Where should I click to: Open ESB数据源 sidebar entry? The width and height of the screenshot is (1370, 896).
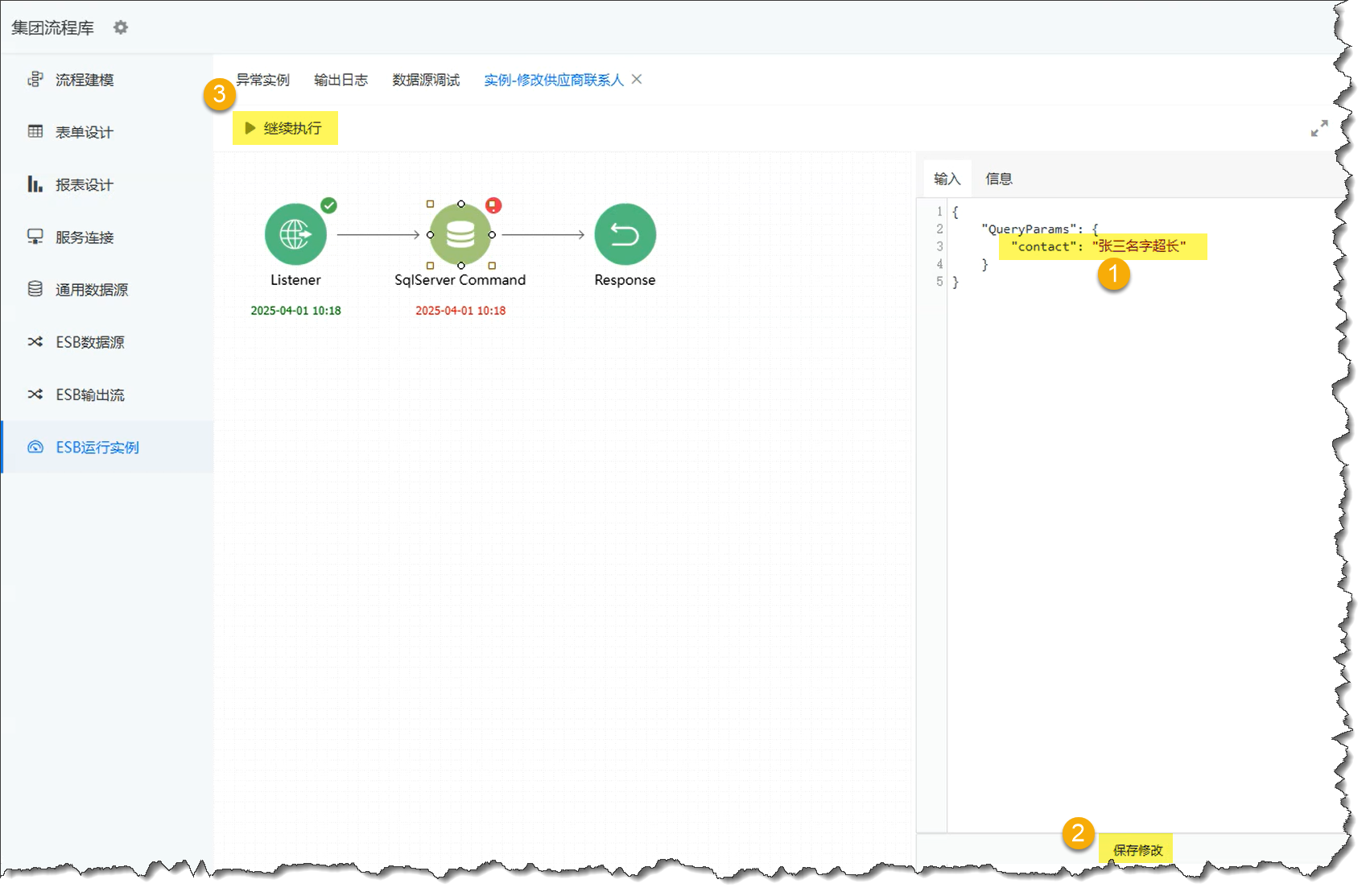click(x=89, y=342)
